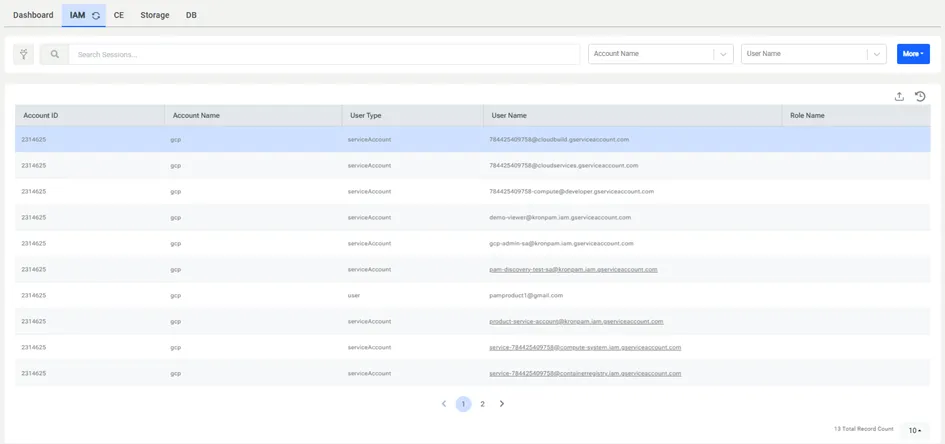The height and width of the screenshot is (444, 945).
Task: Click the 13 Total Record Count label
Action: (x=864, y=429)
